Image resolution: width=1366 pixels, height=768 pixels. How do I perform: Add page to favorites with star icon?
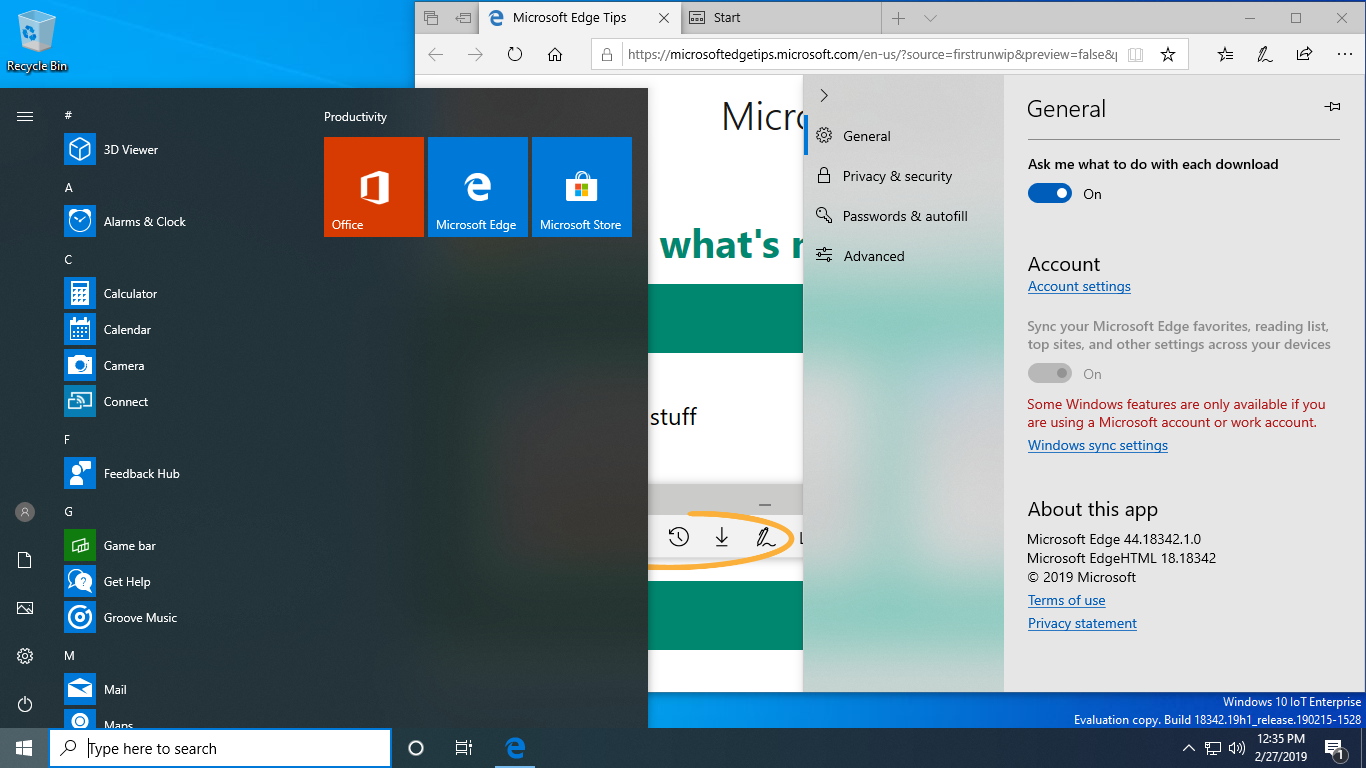click(x=1167, y=55)
